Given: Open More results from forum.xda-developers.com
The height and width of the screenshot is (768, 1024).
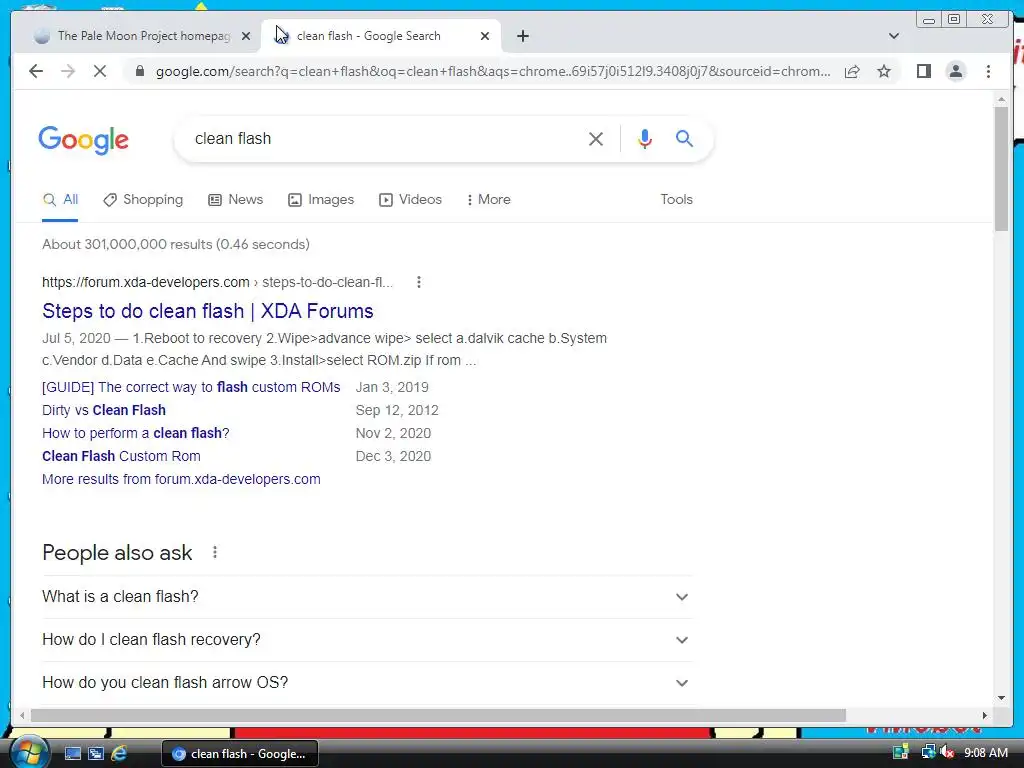Looking at the screenshot, I should 181,479.
